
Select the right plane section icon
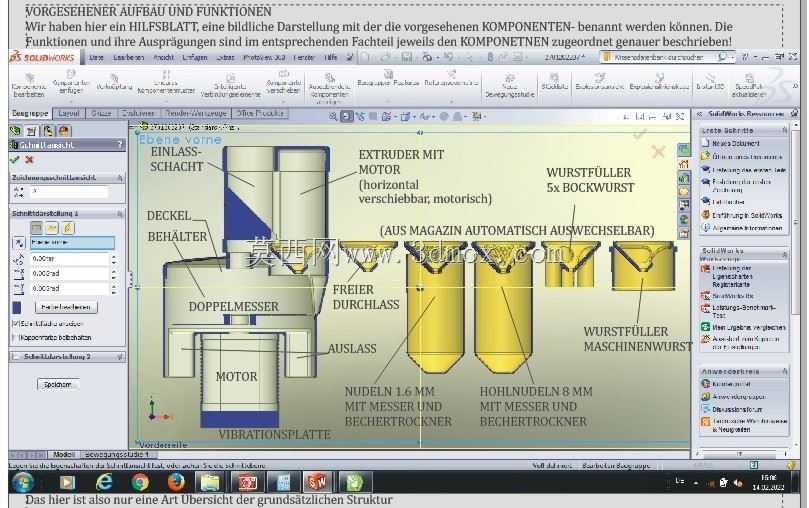click(68, 227)
